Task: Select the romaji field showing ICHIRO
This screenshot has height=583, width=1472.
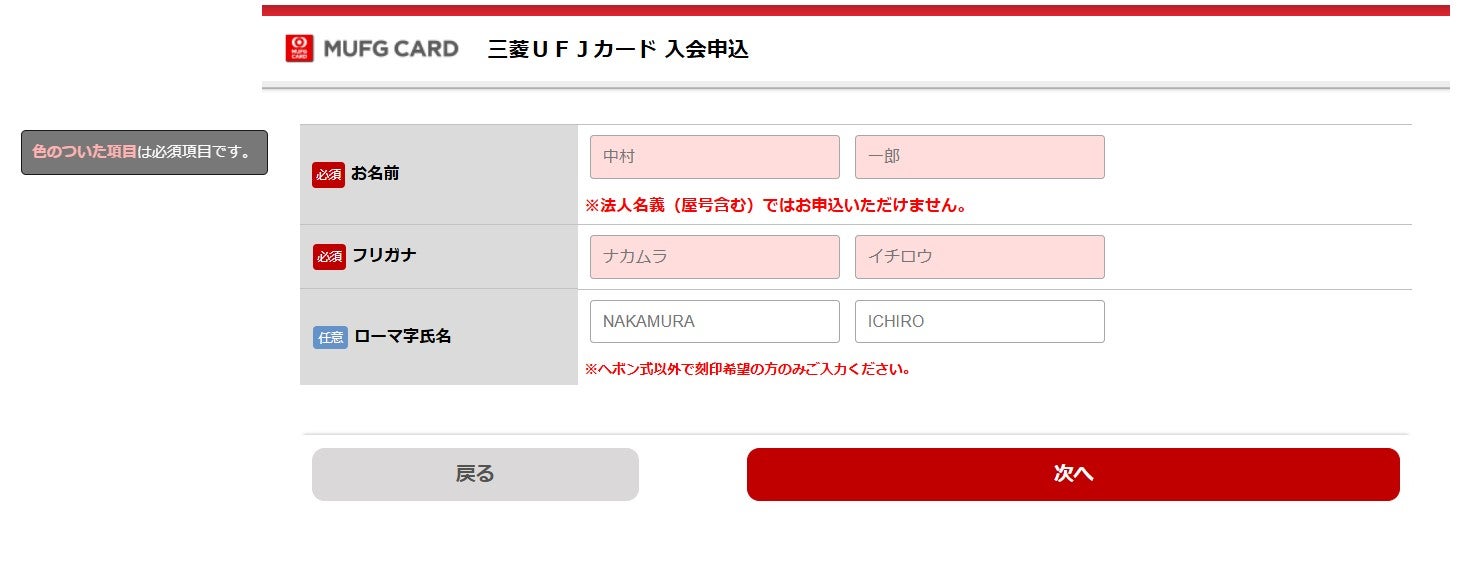Action: 979,322
